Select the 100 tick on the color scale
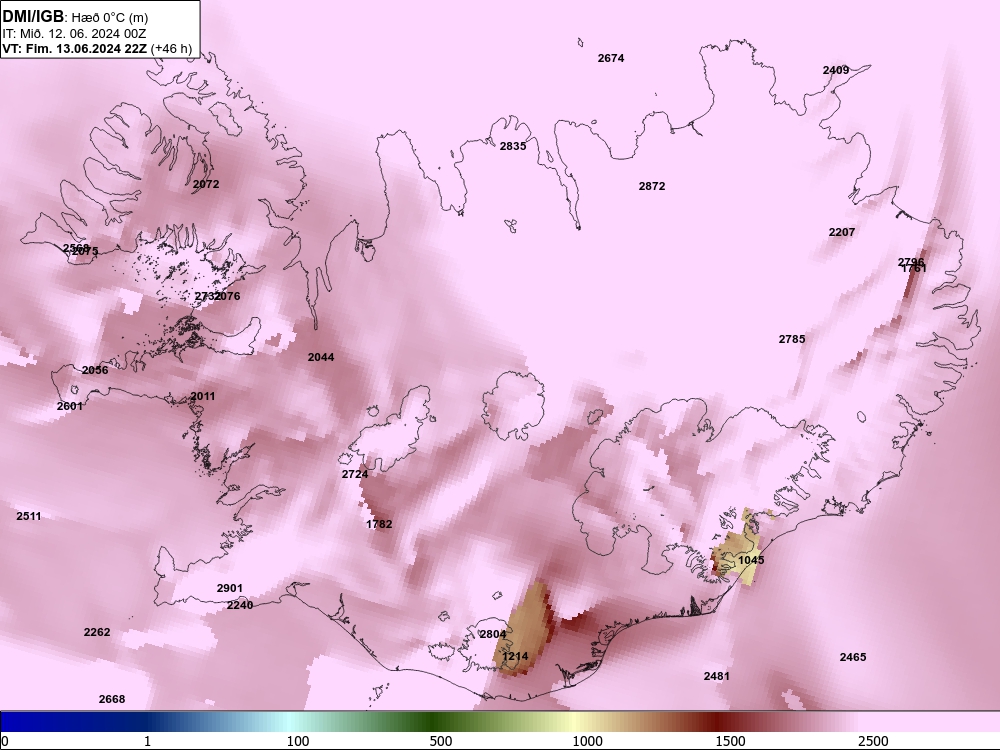Screen dimensions: 1000x750 [298, 741]
